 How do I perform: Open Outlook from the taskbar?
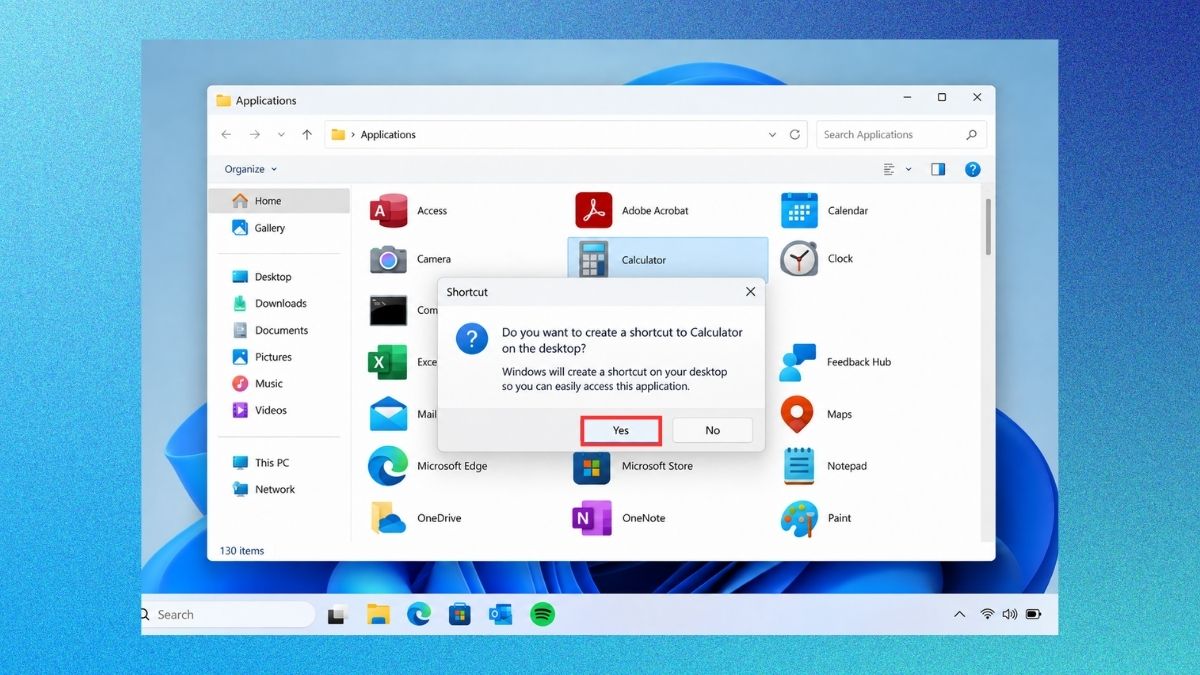tap(500, 614)
